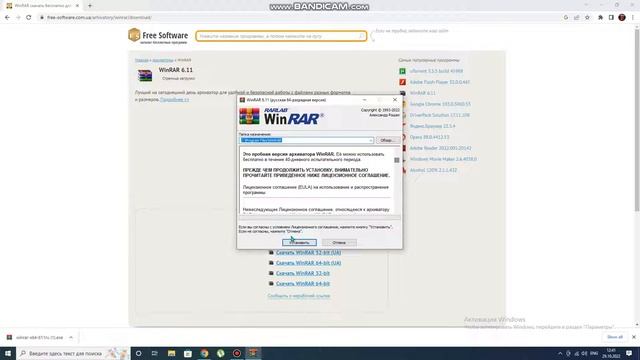Click the site search input field
Viewport: 640px width, 360px height.
click(281, 36)
